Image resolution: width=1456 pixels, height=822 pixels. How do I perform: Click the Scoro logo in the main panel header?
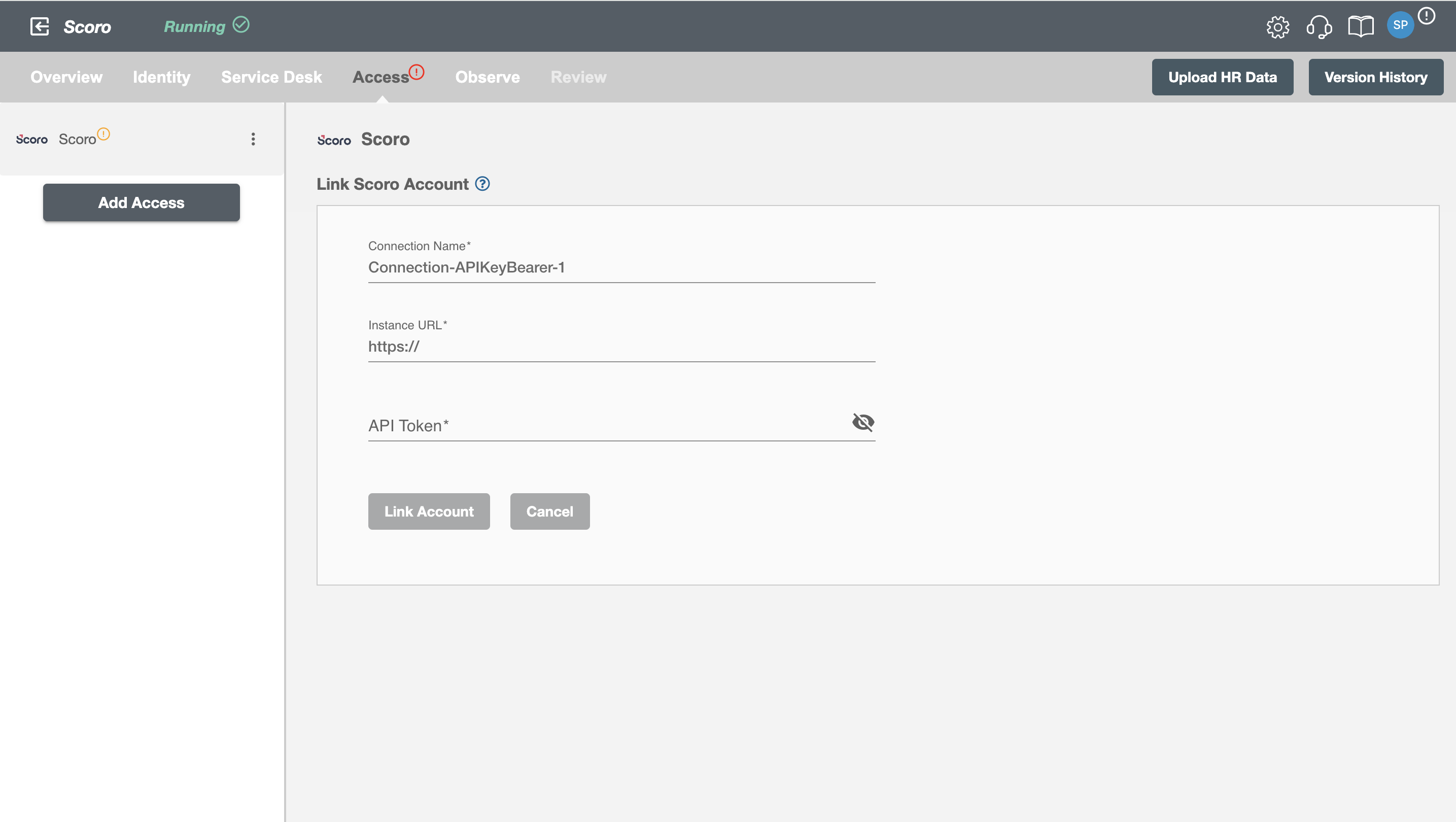[334, 140]
